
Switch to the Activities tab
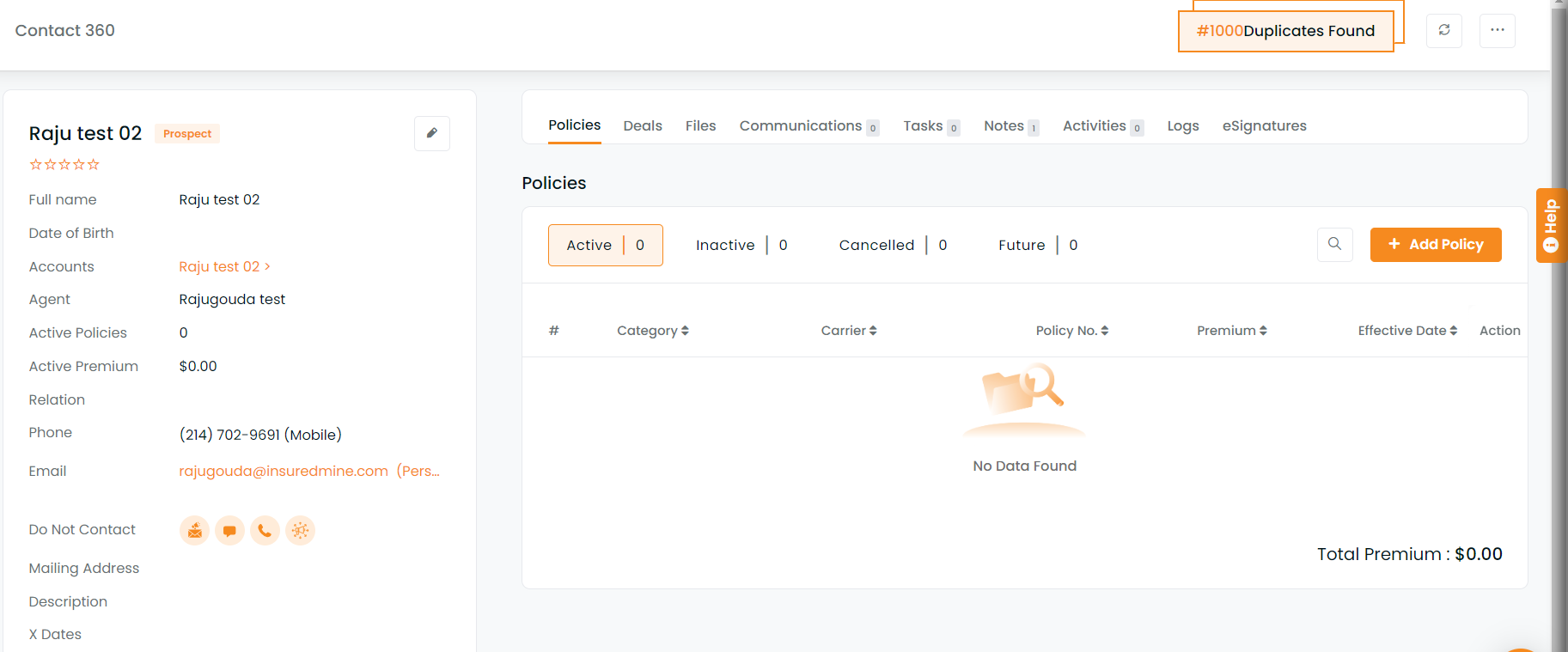point(1103,126)
